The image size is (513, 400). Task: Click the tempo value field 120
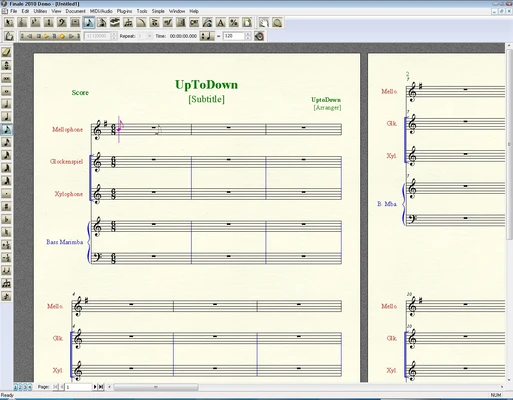tap(234, 36)
